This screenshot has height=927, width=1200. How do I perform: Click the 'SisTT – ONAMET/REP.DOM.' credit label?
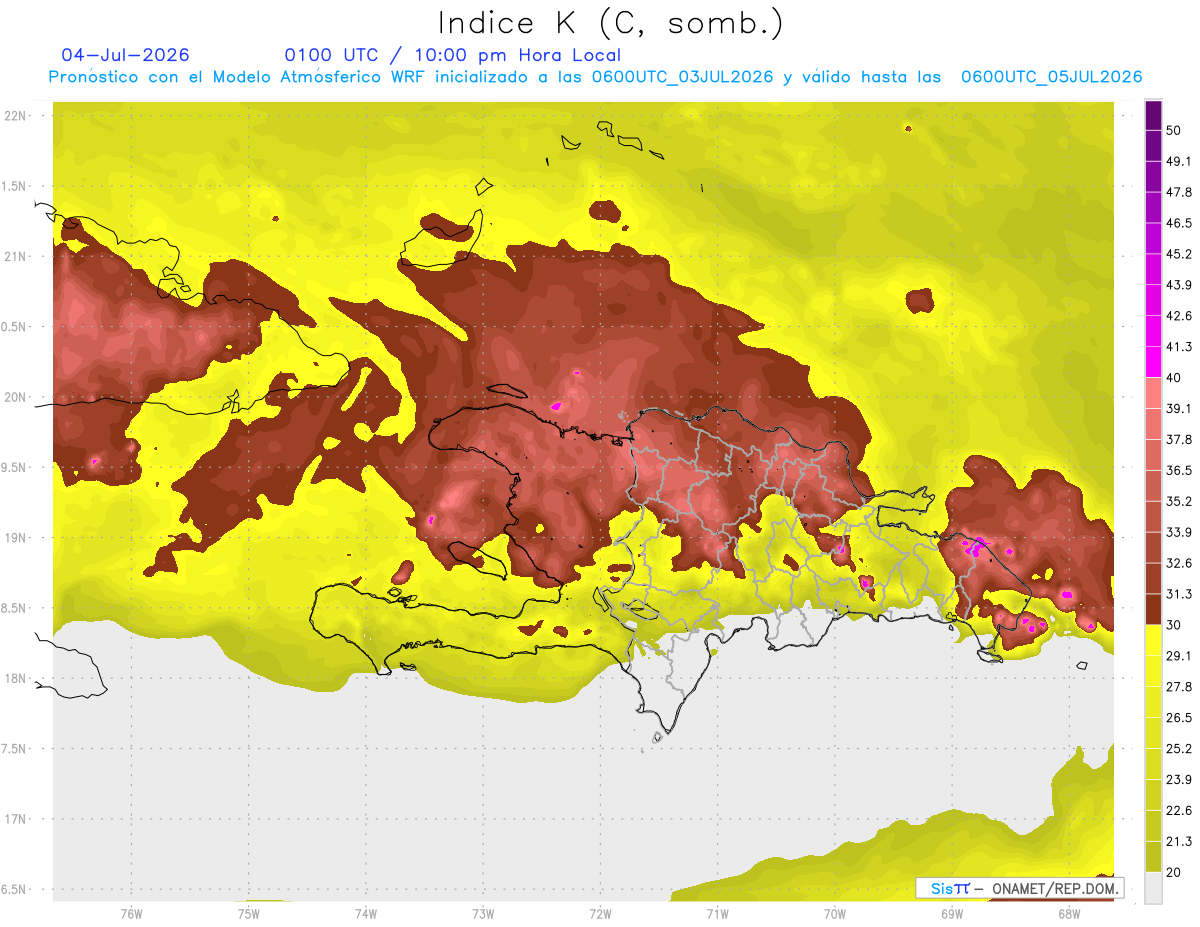1019,888
